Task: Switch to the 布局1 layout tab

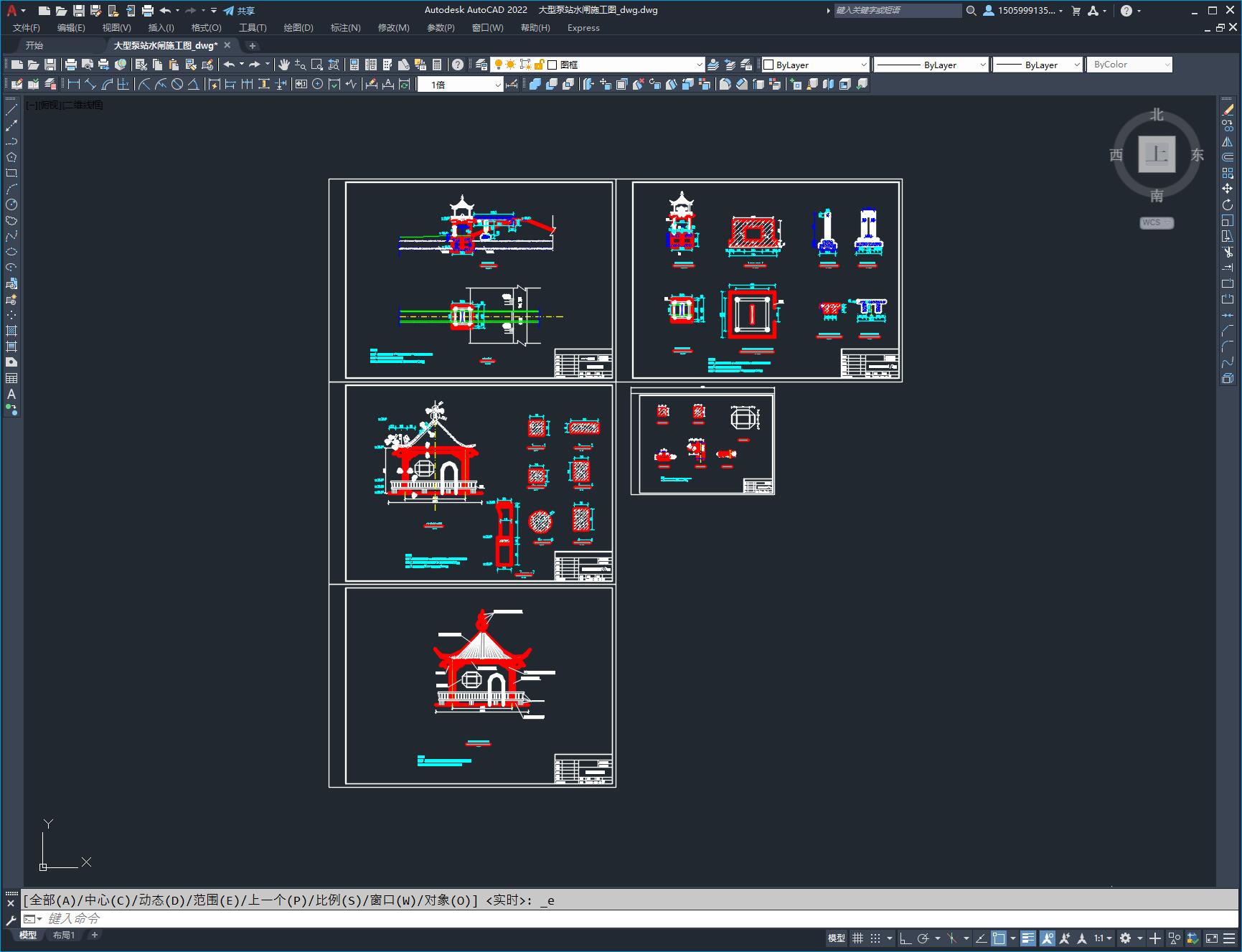Action: coord(64,935)
